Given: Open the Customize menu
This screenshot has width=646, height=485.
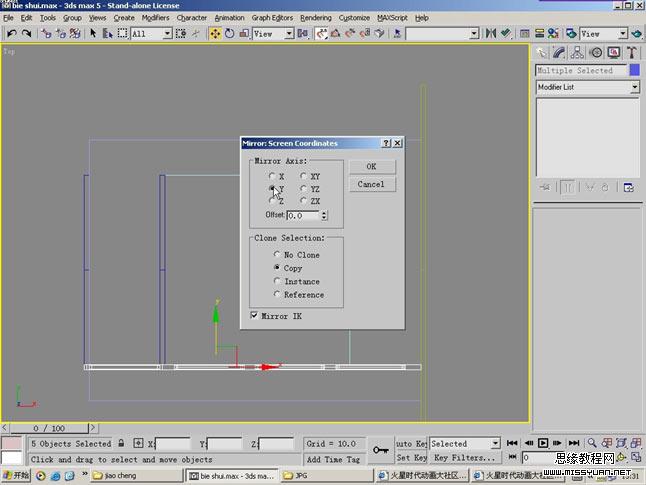Looking at the screenshot, I should [354, 18].
